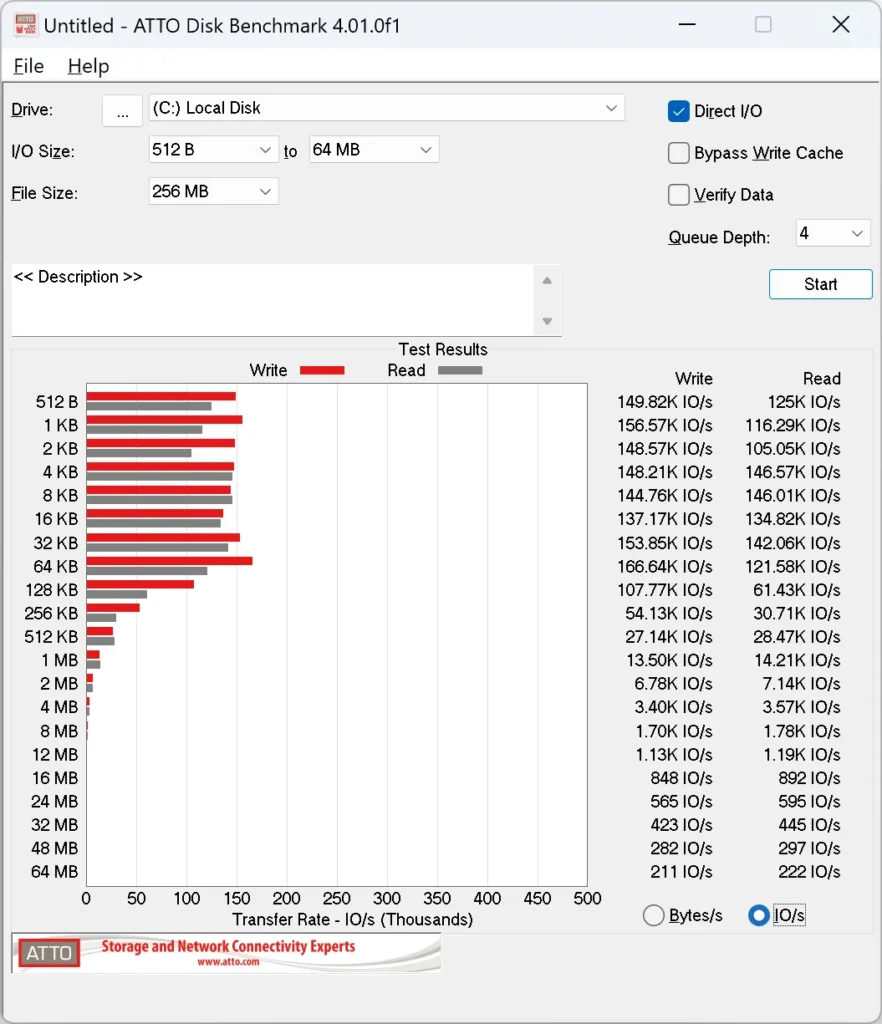882x1024 pixels.
Task: Click the description box scroll down arrow
Action: pos(547,321)
